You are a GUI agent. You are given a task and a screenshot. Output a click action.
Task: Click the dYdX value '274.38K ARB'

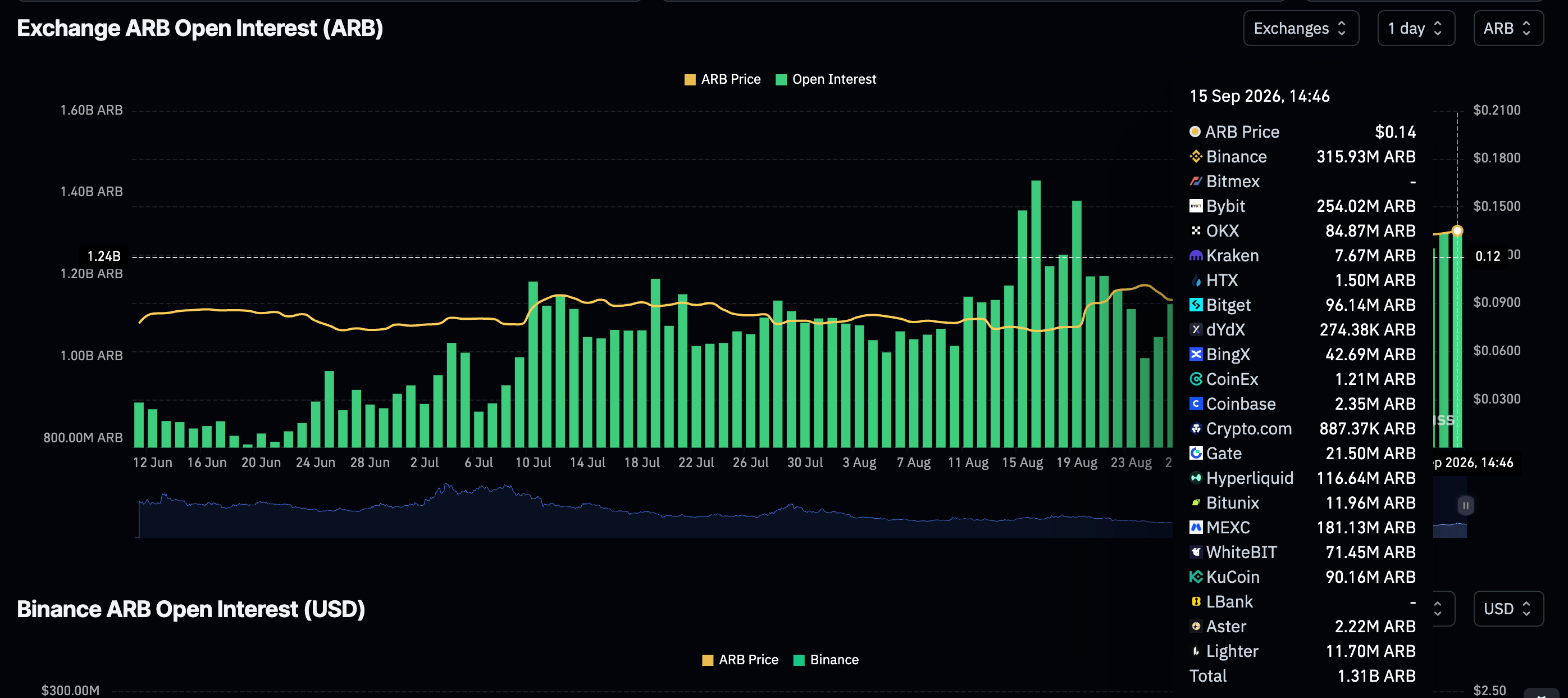(x=1367, y=329)
